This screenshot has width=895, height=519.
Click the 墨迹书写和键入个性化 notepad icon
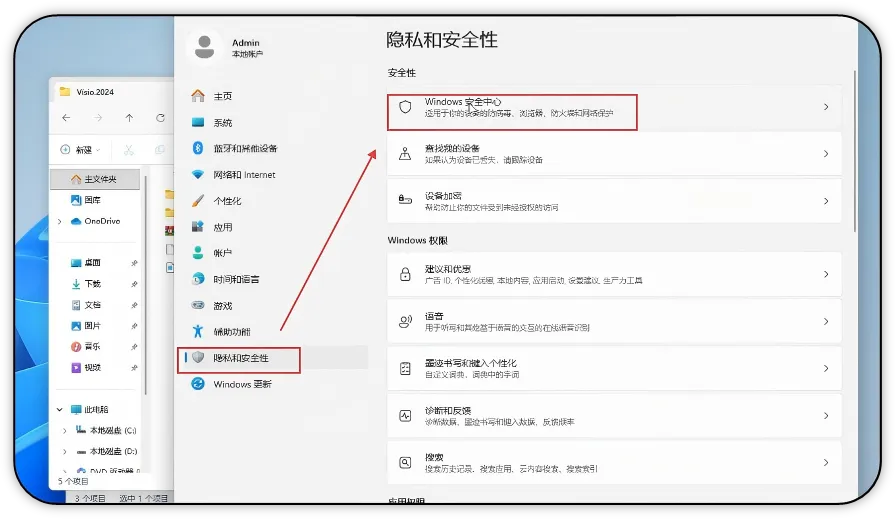[x=405, y=368]
